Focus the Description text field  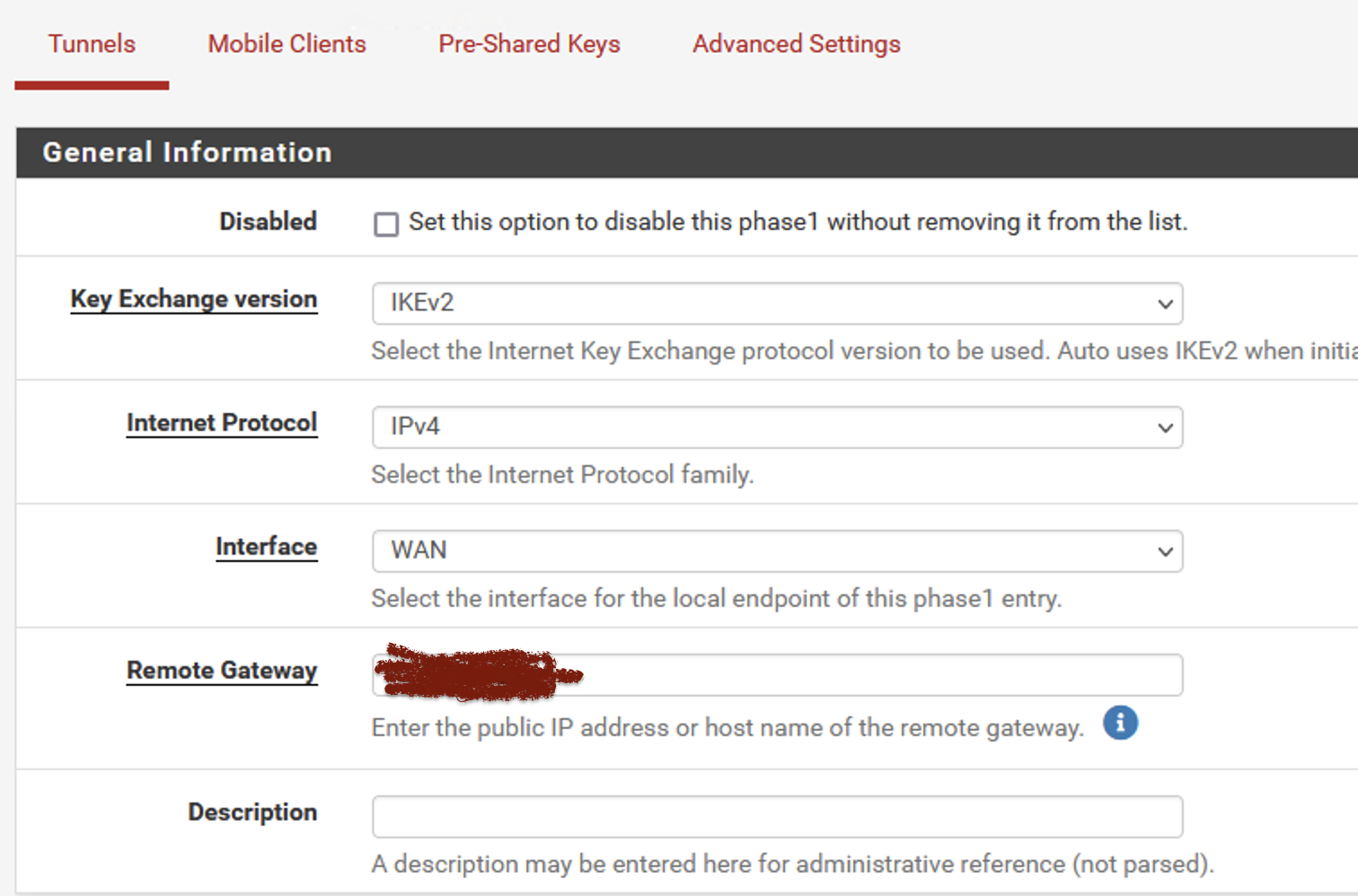(777, 816)
